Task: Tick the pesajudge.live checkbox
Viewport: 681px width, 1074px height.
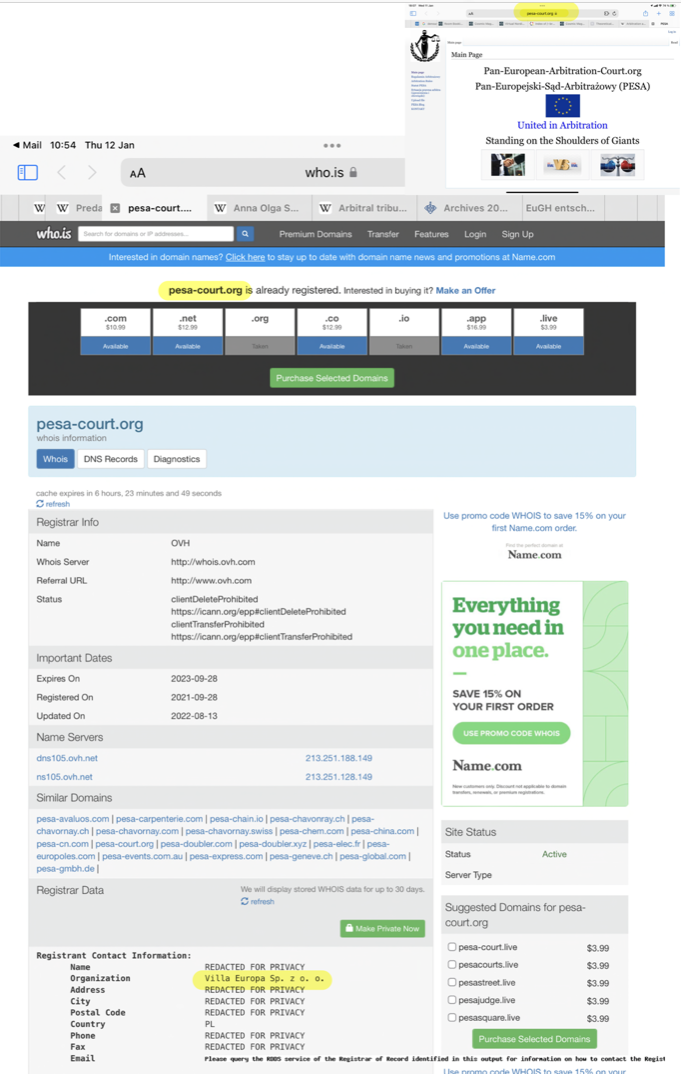Action: tap(451, 1000)
